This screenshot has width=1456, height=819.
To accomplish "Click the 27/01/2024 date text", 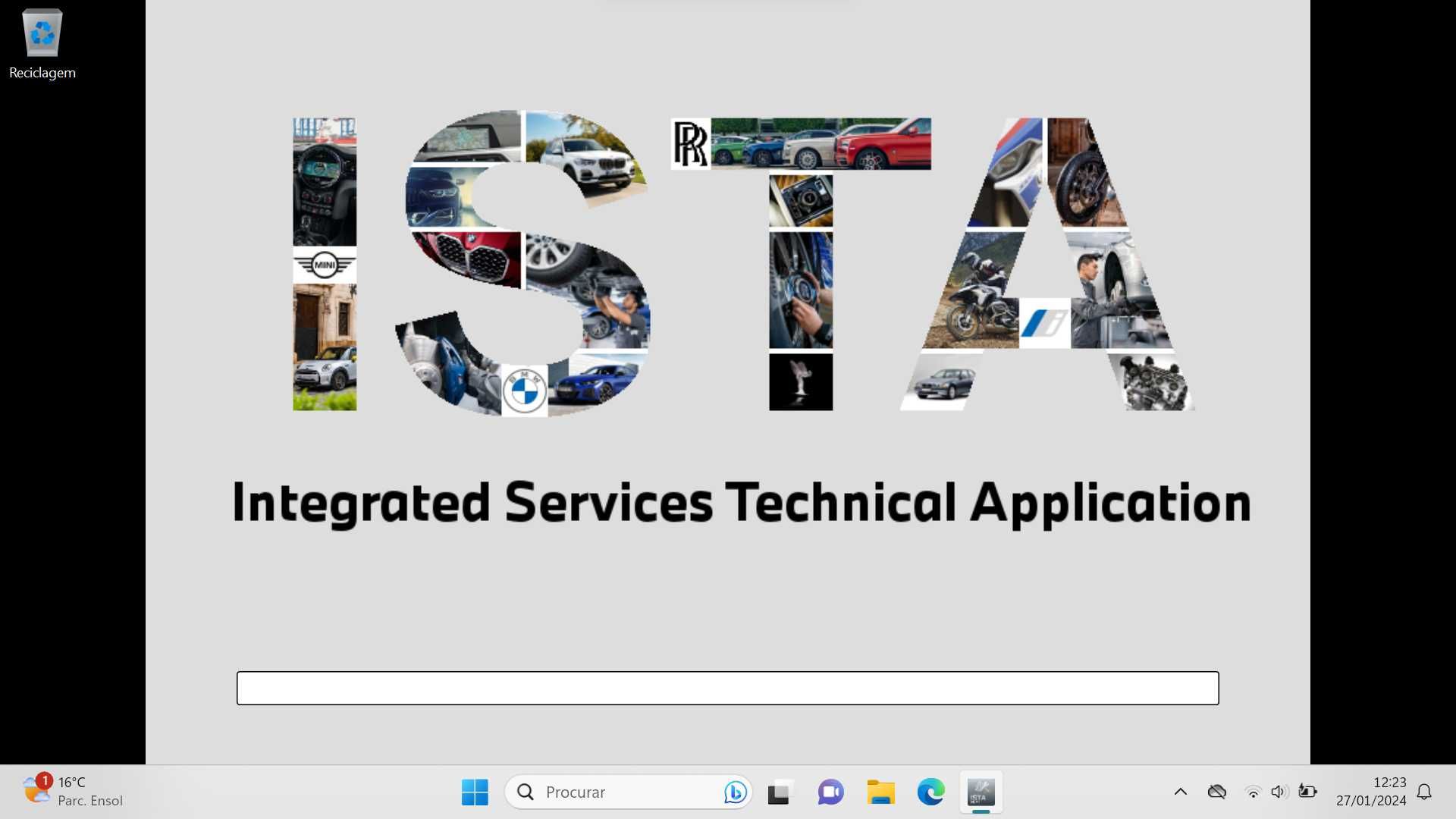I will pos(1371,801).
